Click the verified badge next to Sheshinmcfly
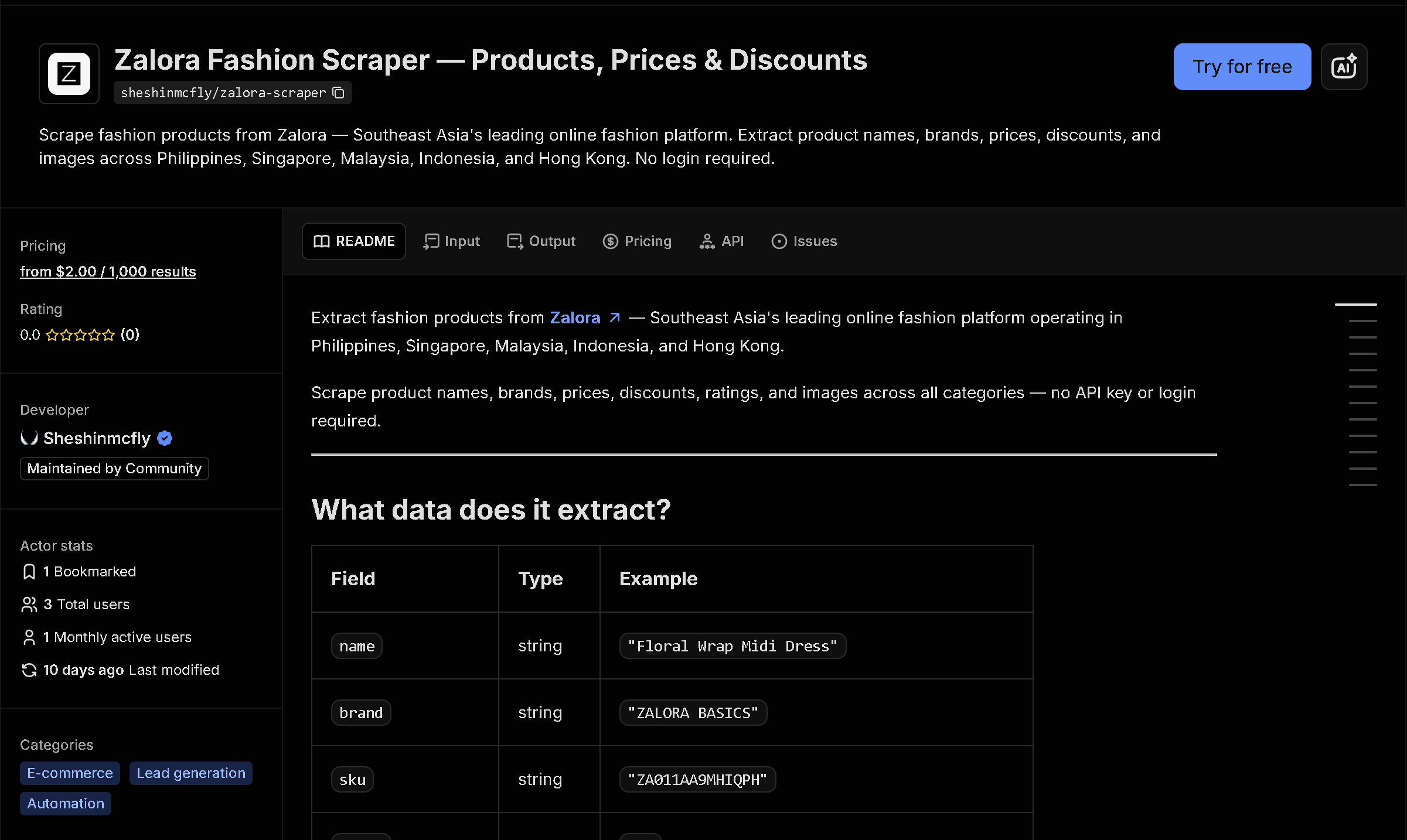Screen dimensions: 1407x840 pyautogui.click(x=165, y=438)
